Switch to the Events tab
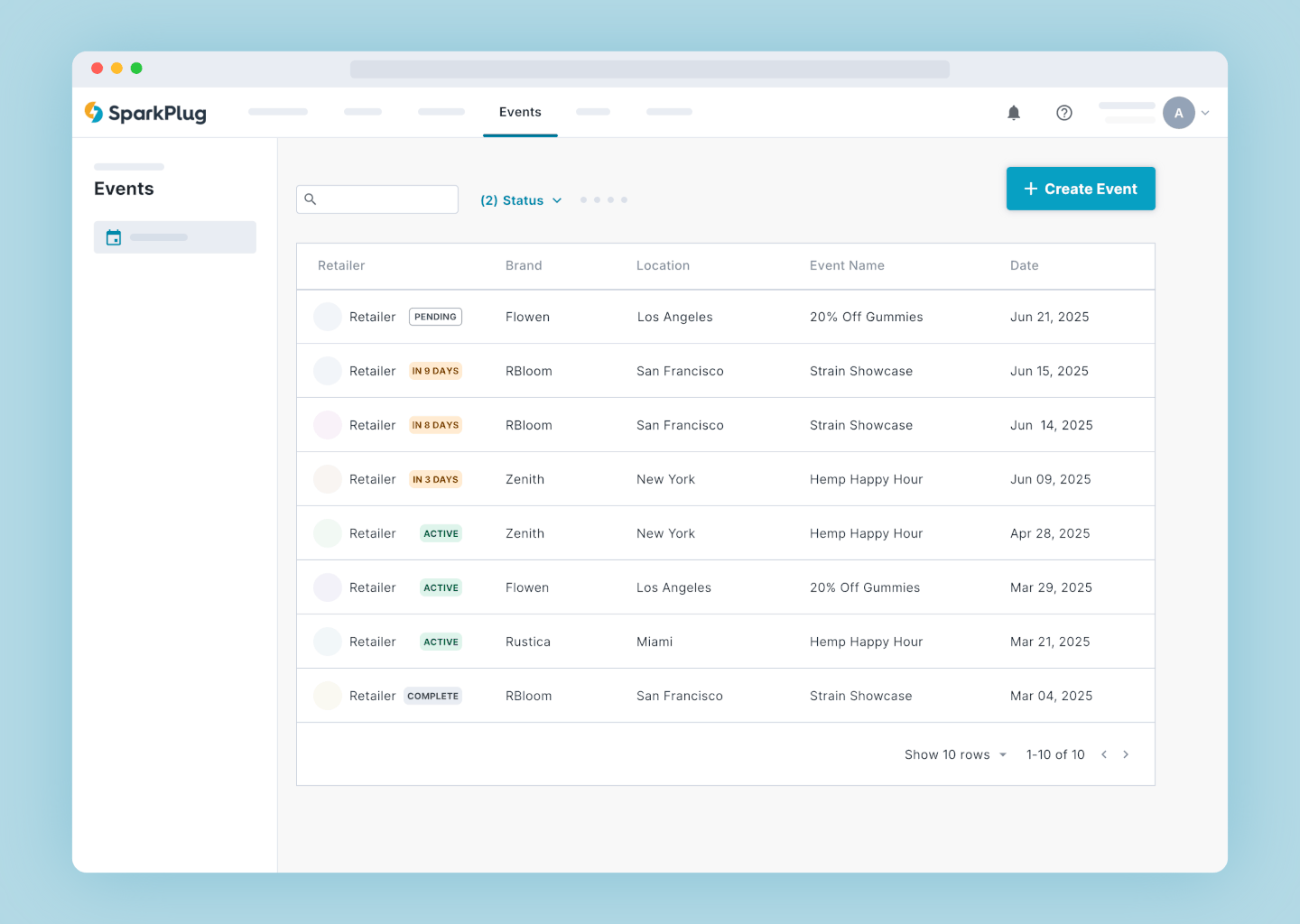1300x924 pixels. (x=520, y=112)
